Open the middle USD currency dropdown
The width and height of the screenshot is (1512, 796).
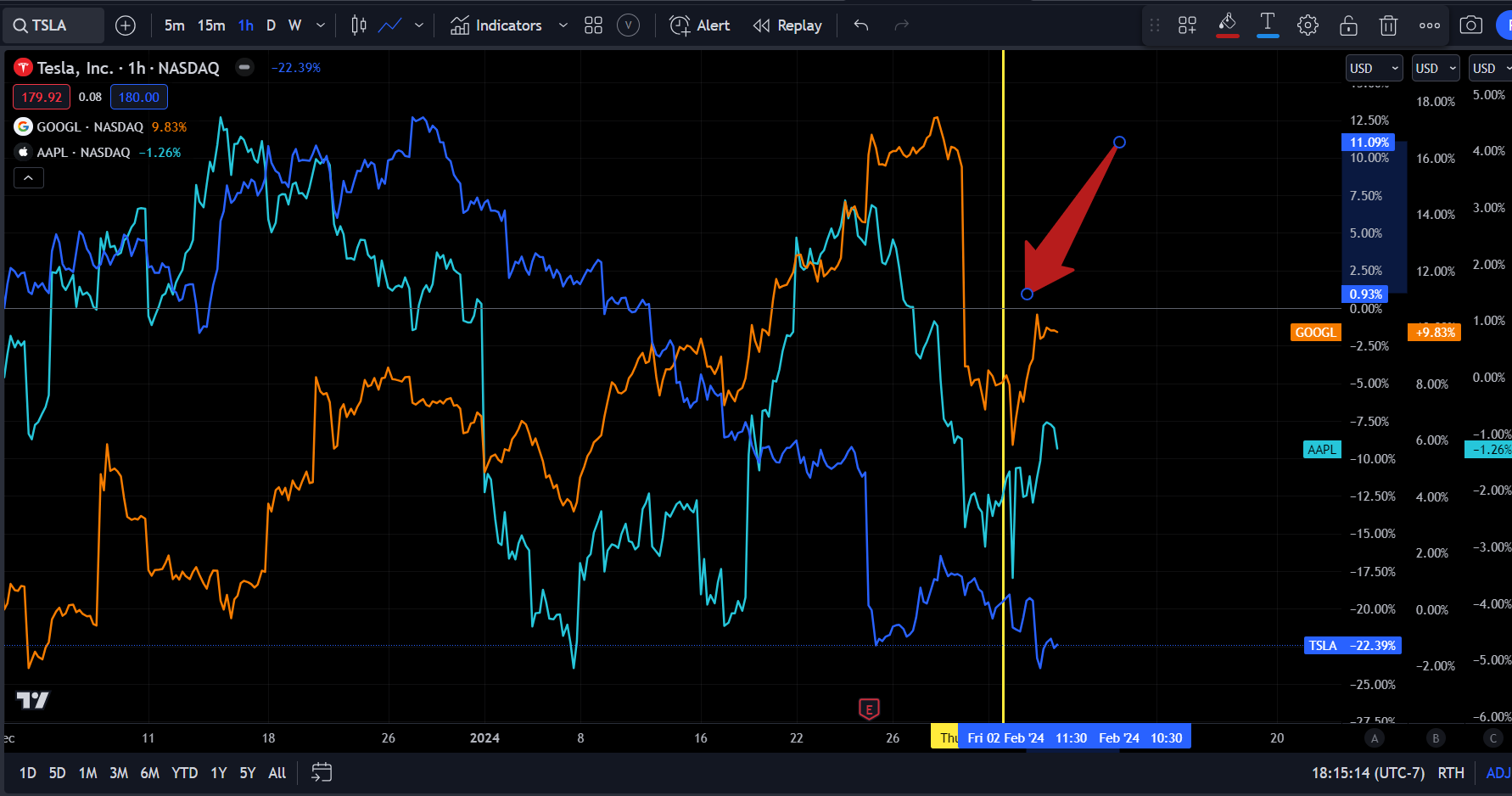(x=1436, y=68)
